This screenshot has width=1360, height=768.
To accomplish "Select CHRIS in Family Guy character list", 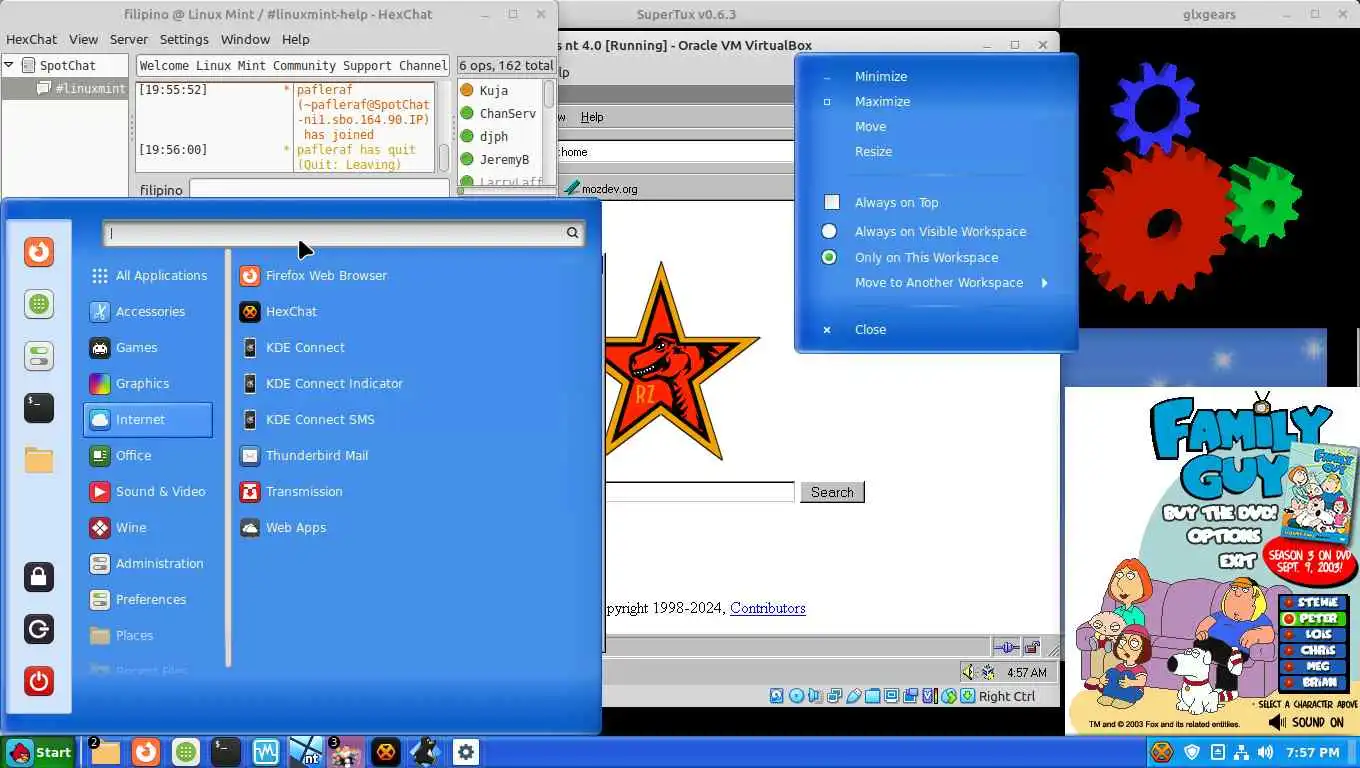I will point(1312,651).
